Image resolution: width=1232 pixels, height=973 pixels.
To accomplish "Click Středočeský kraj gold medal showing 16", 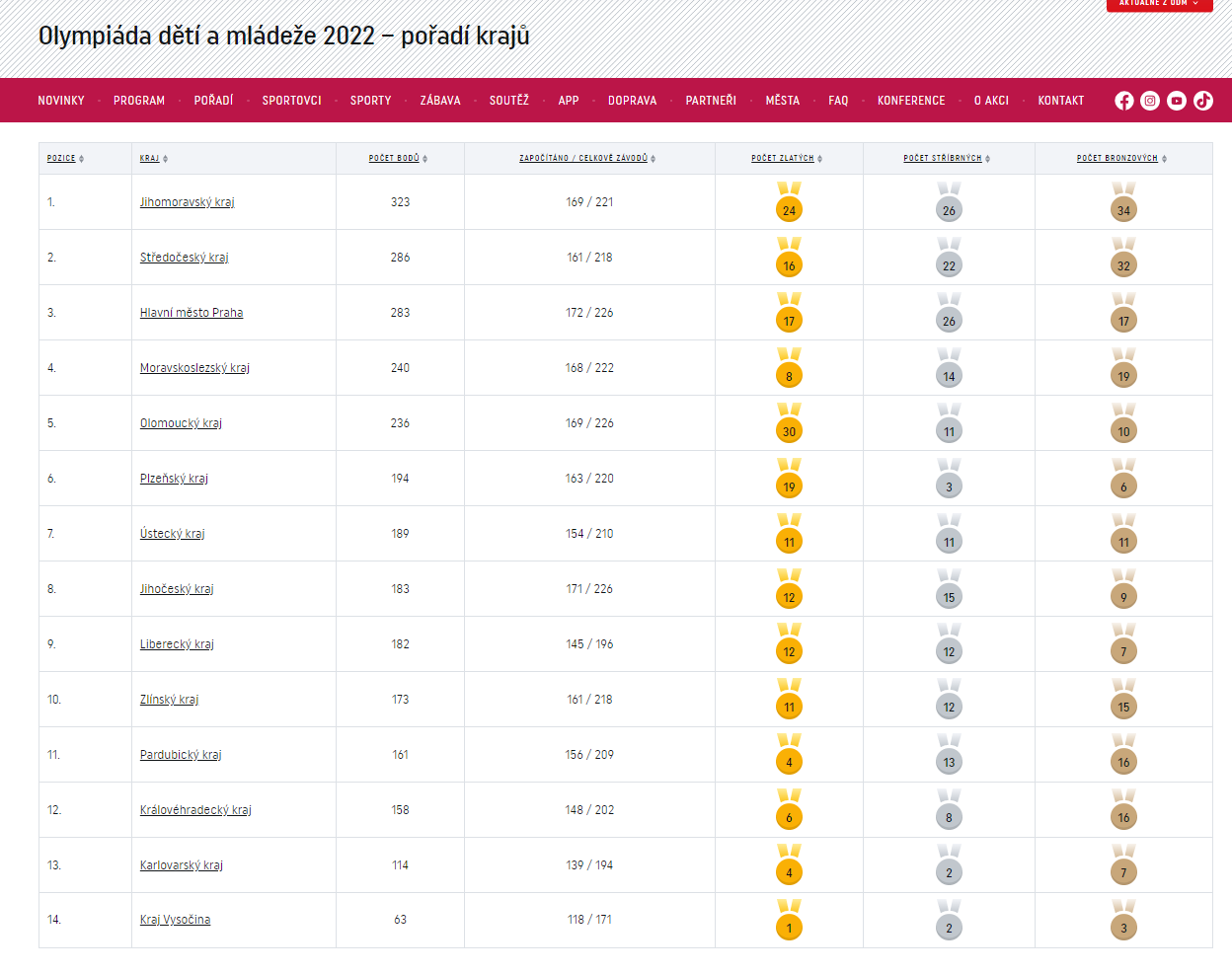I will [789, 258].
